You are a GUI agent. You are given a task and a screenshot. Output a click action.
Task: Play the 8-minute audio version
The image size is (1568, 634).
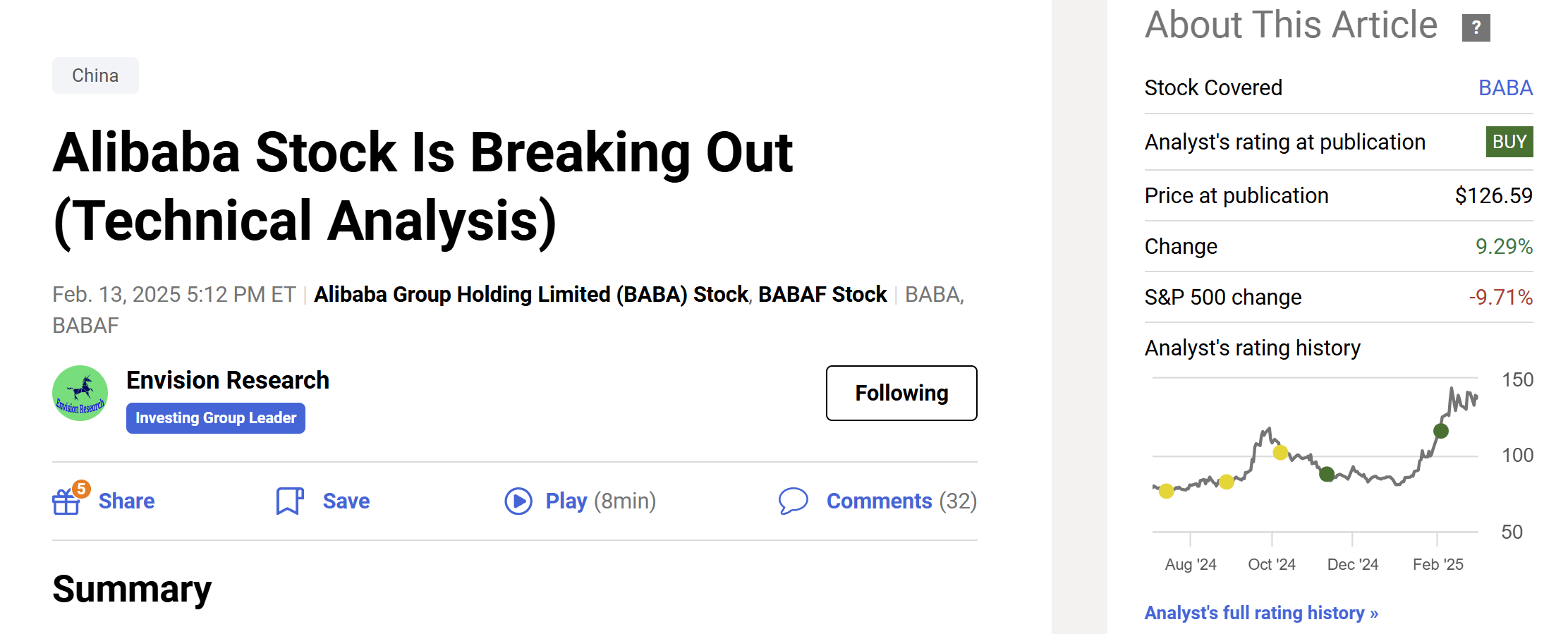[520, 501]
